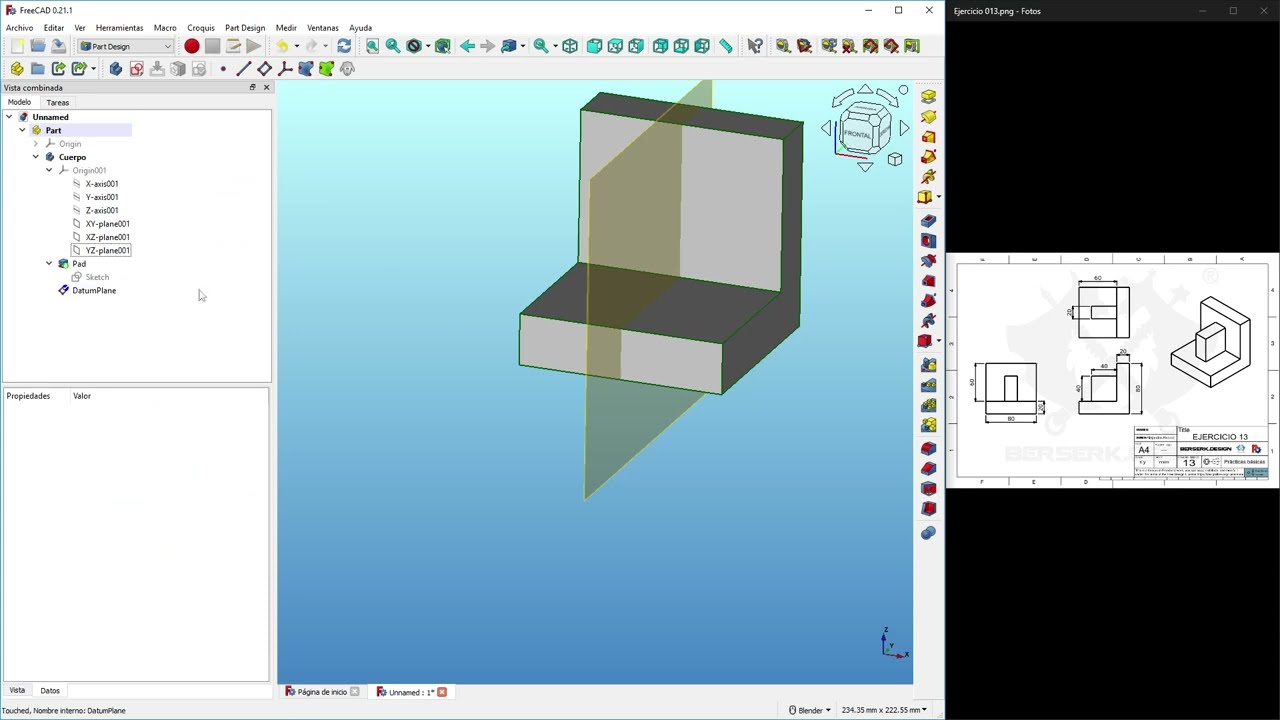The width and height of the screenshot is (1280, 720).
Task: Click the save document icon
Action: tap(58, 46)
